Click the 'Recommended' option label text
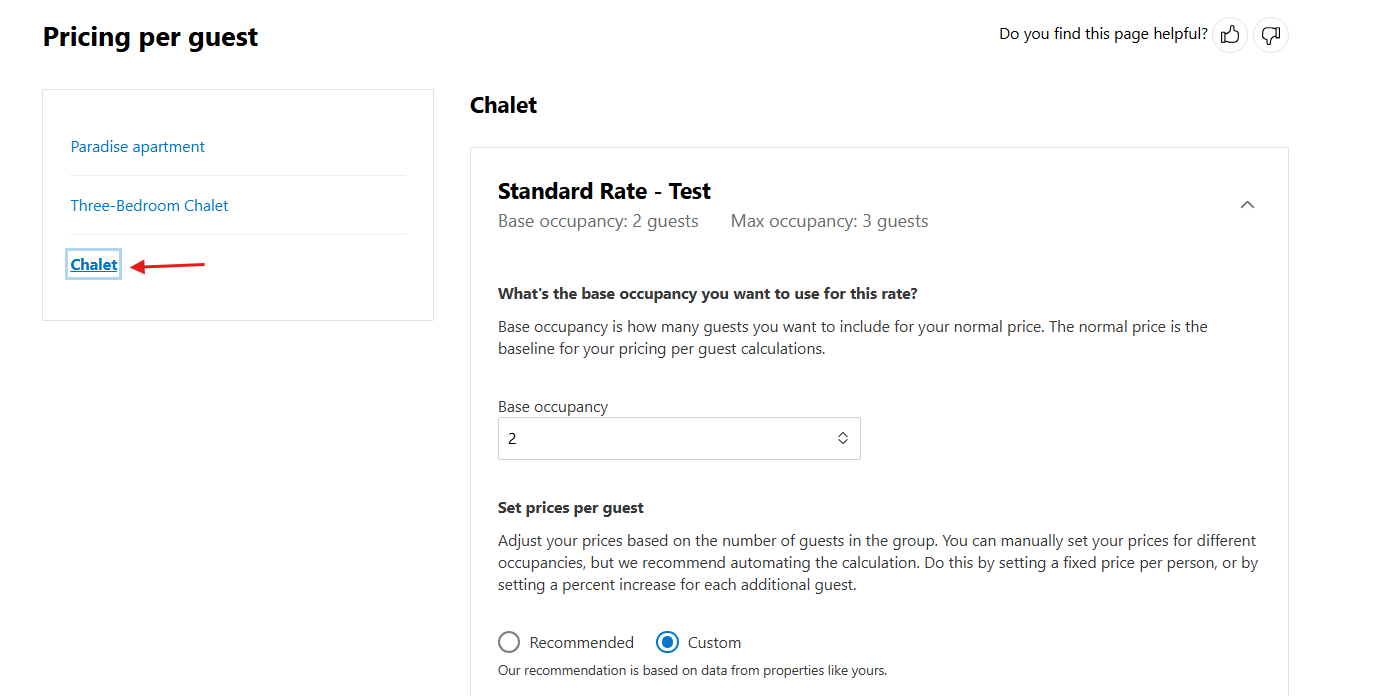 (582, 642)
